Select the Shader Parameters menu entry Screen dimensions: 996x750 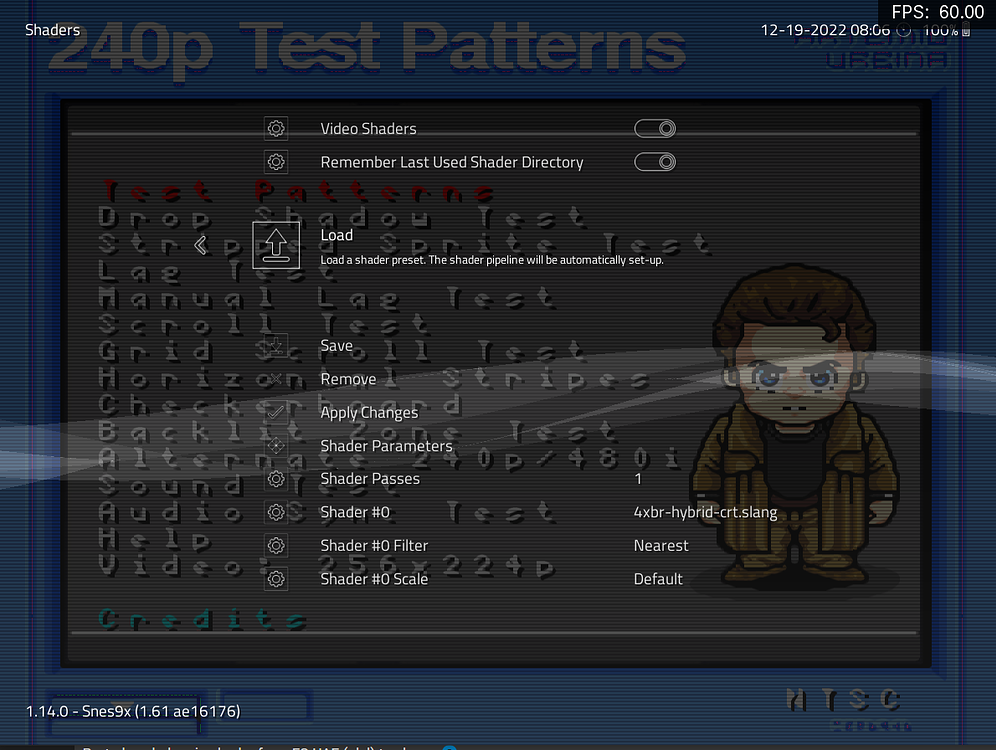[x=386, y=445]
